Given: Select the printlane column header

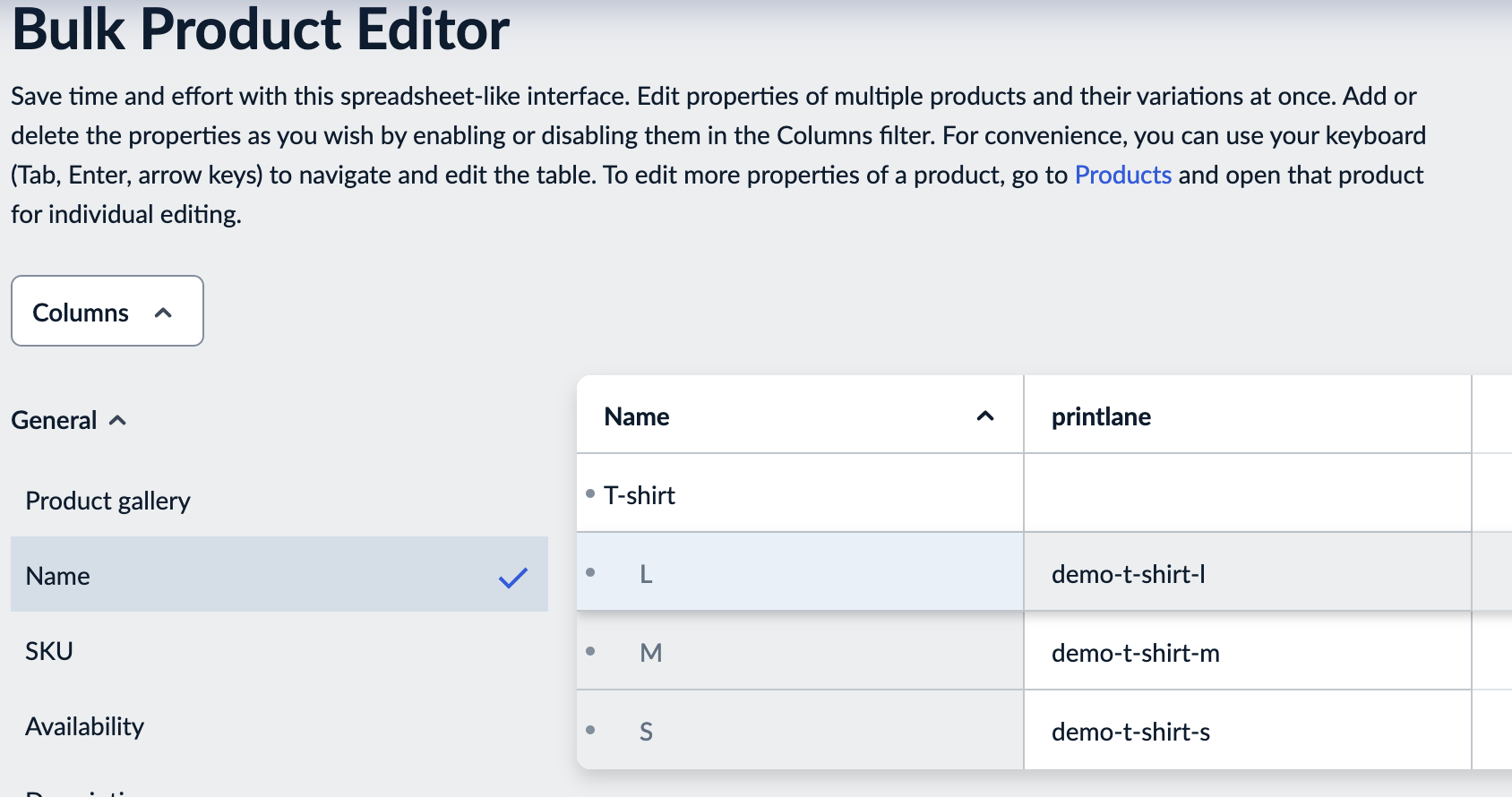Looking at the screenshot, I should point(1100,416).
